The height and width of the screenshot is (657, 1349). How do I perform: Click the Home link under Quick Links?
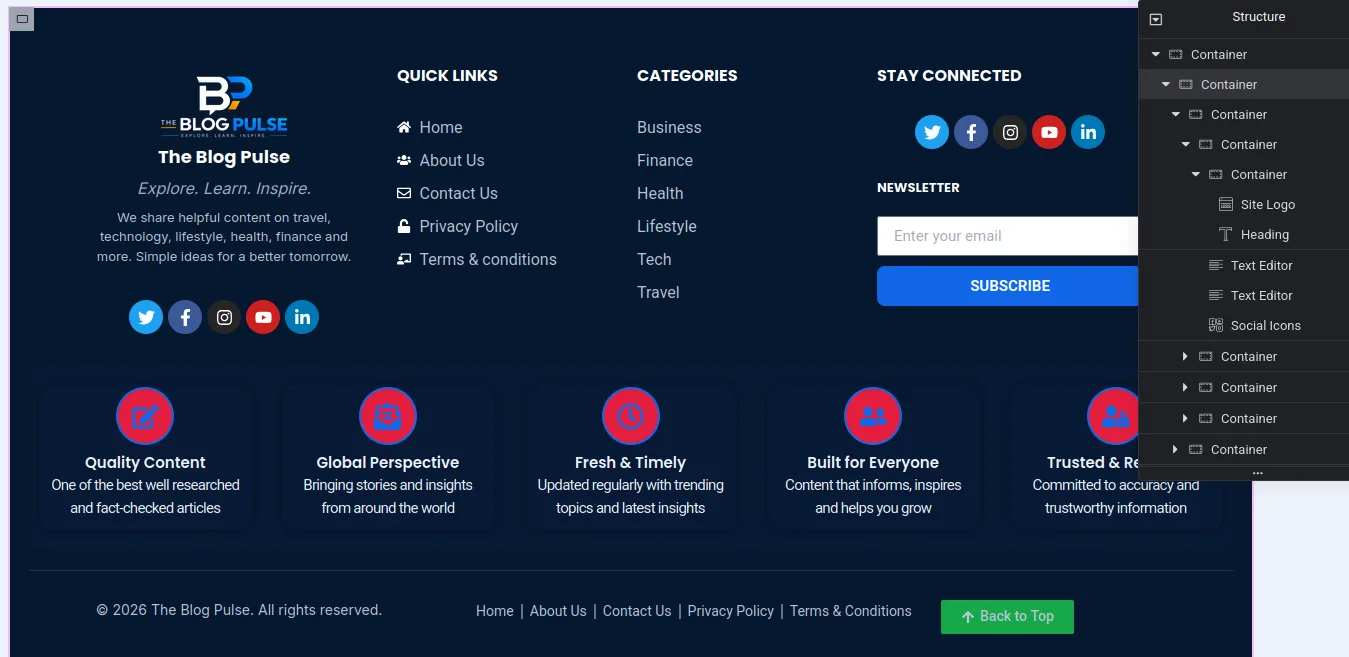441,127
